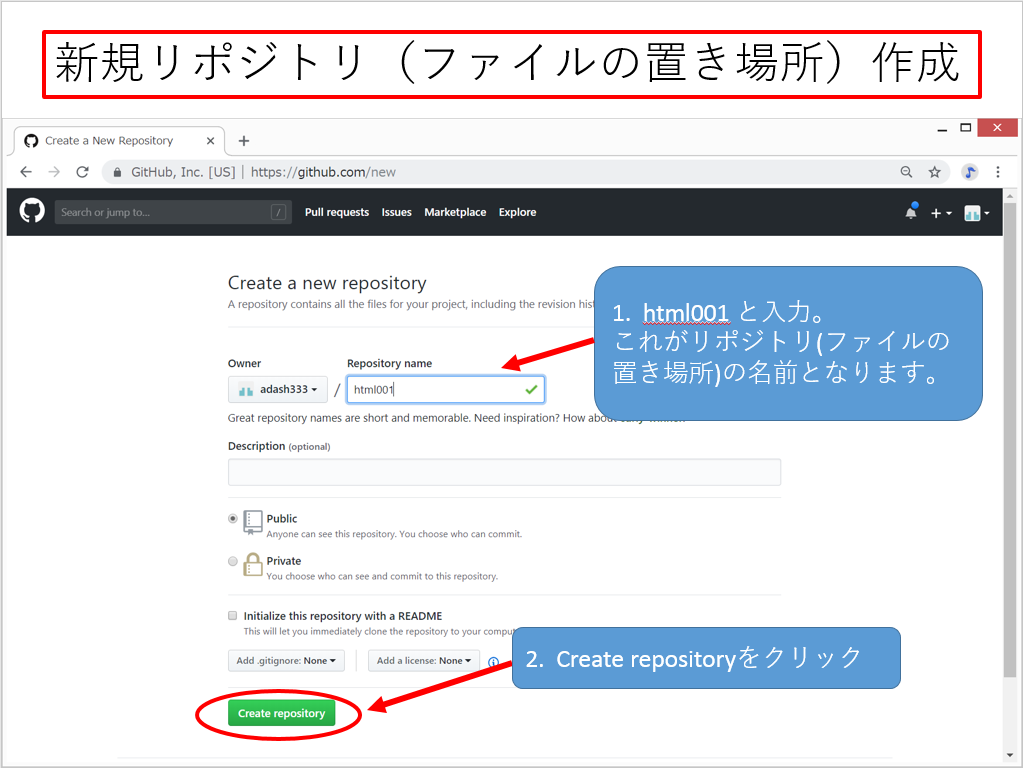Click the browser back arrow
Viewport: 1023px width, 768px height.
click(26, 172)
